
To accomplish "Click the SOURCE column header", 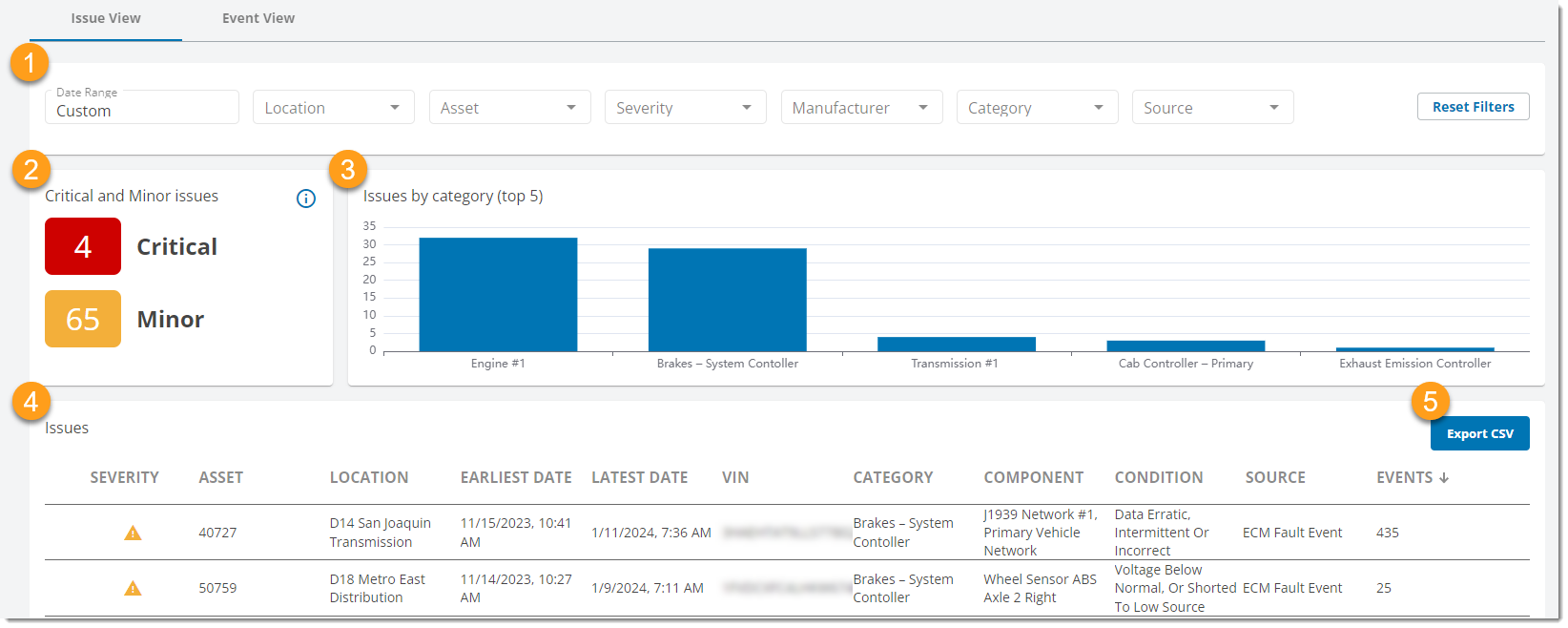I will coord(1275,477).
